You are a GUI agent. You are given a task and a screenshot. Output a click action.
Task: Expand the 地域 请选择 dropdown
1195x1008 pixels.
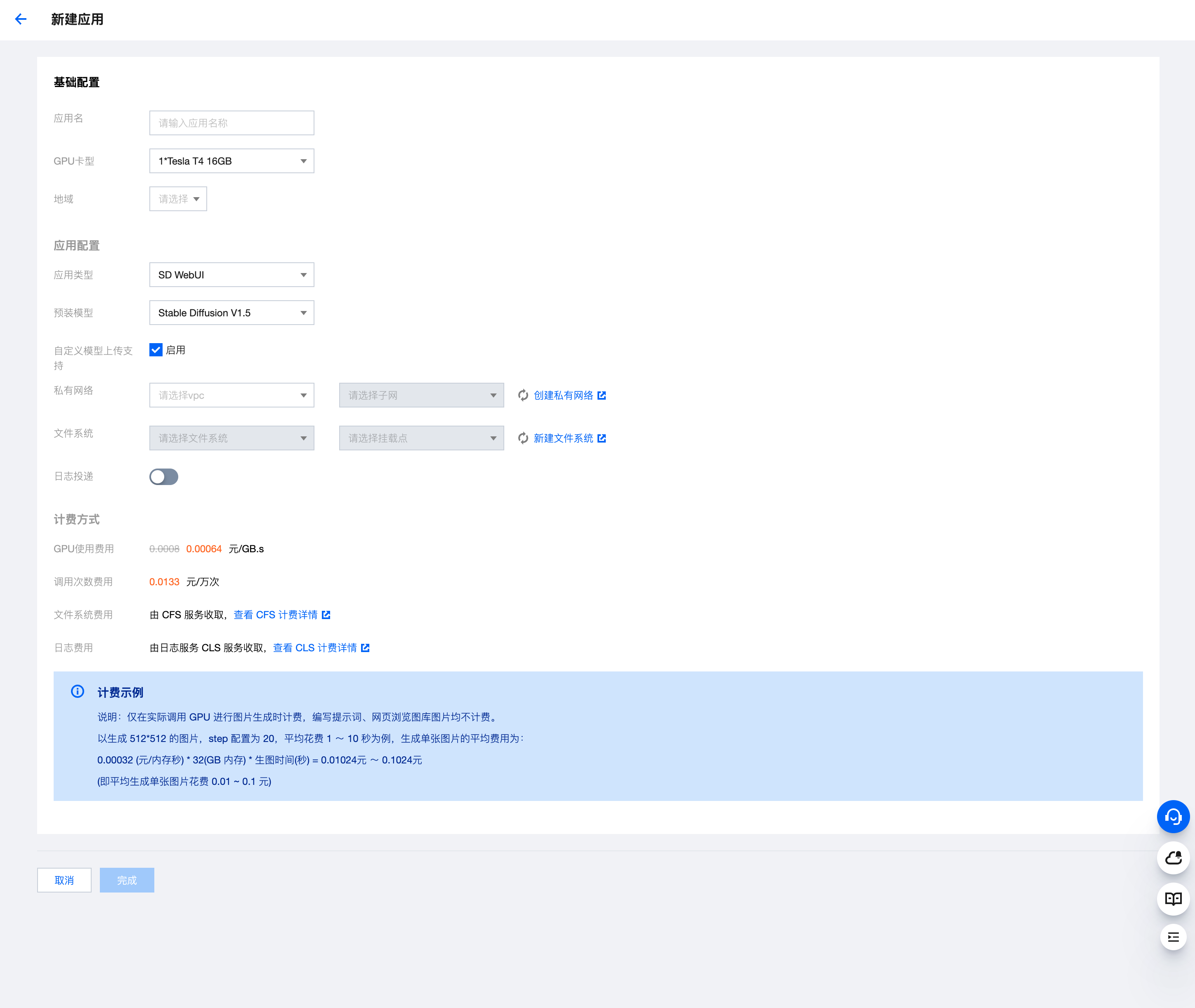178,199
